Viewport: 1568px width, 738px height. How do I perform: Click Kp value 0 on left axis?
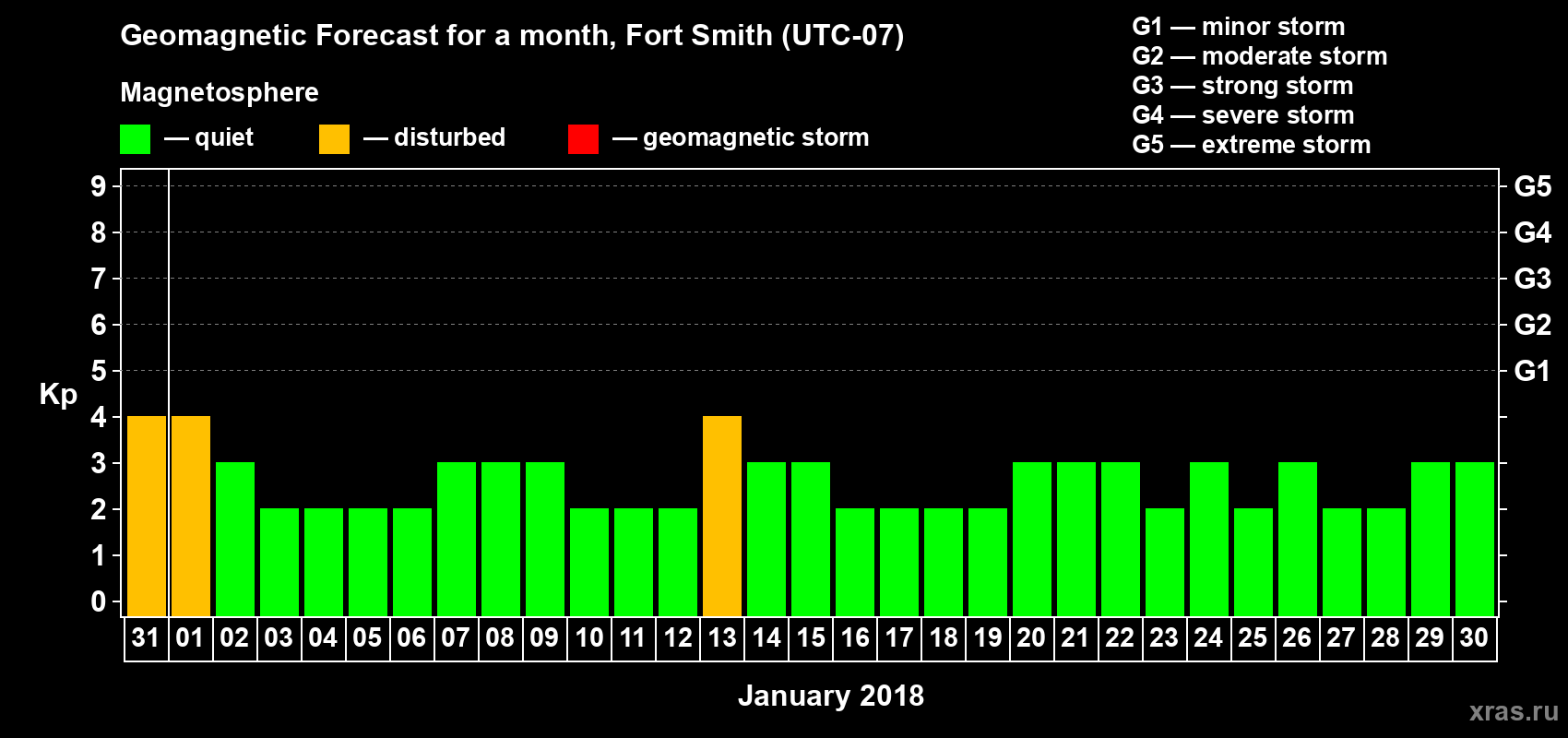click(x=99, y=601)
